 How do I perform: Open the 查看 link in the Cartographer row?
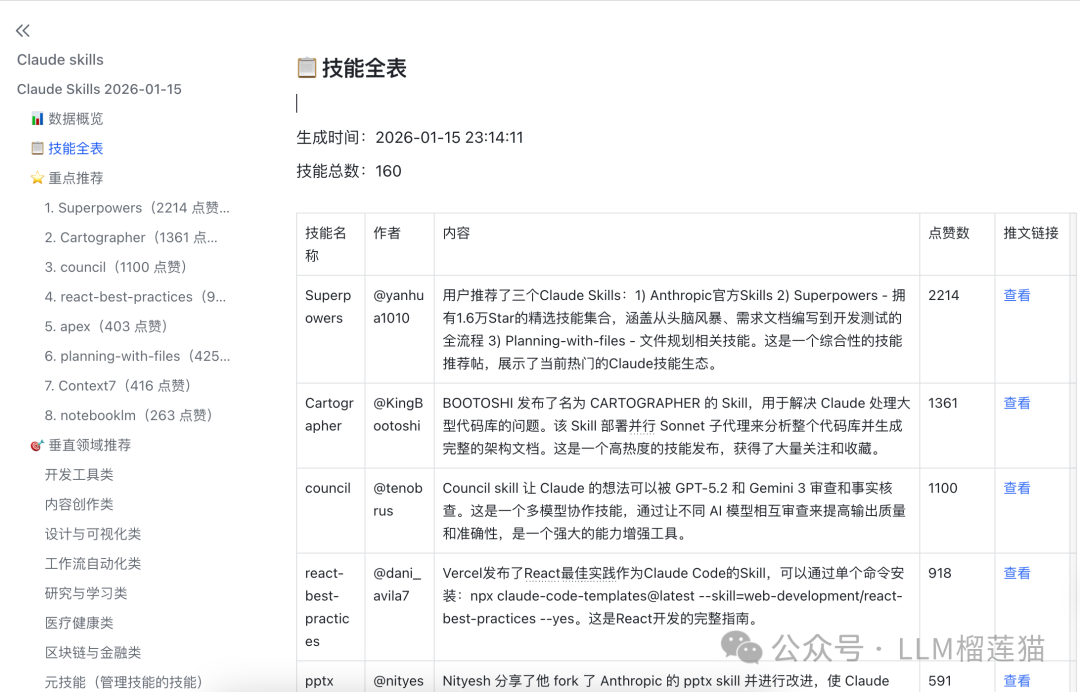tap(1016, 403)
